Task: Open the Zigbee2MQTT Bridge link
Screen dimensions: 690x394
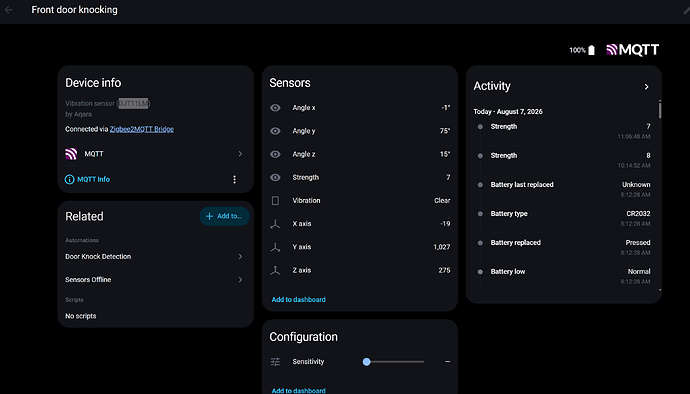Action: coord(142,129)
